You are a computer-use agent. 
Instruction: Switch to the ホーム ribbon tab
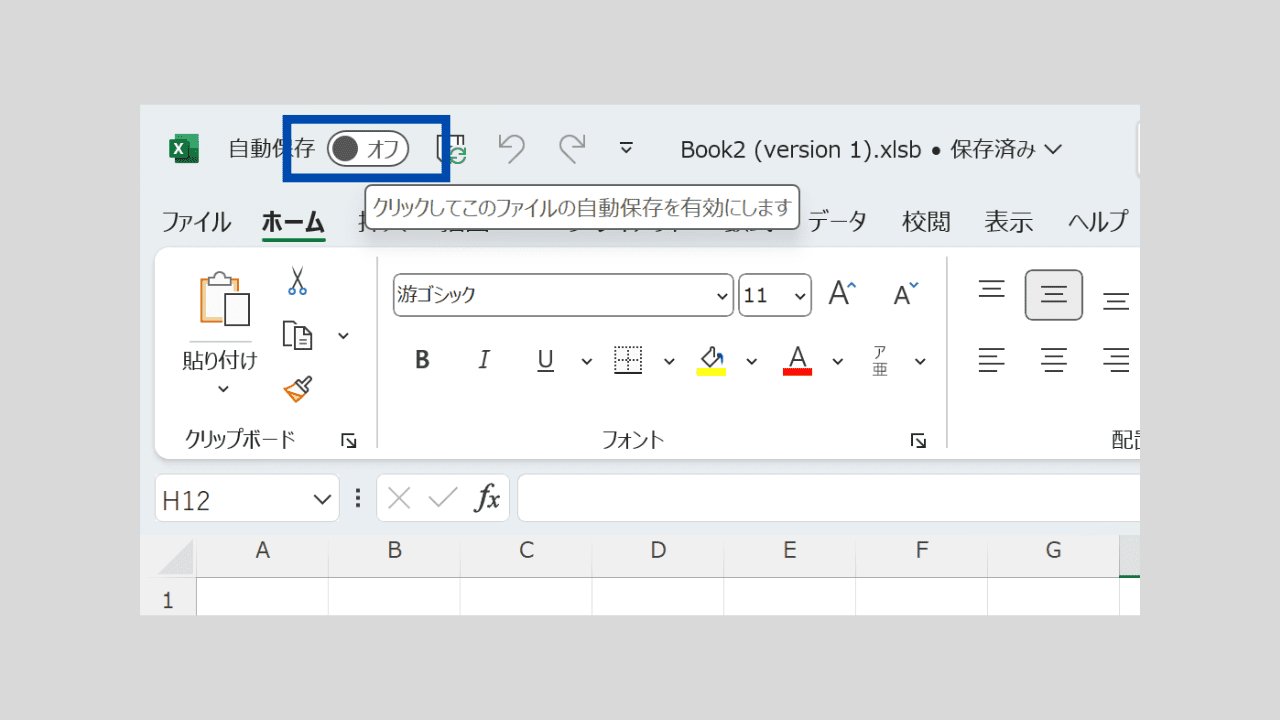tap(293, 221)
